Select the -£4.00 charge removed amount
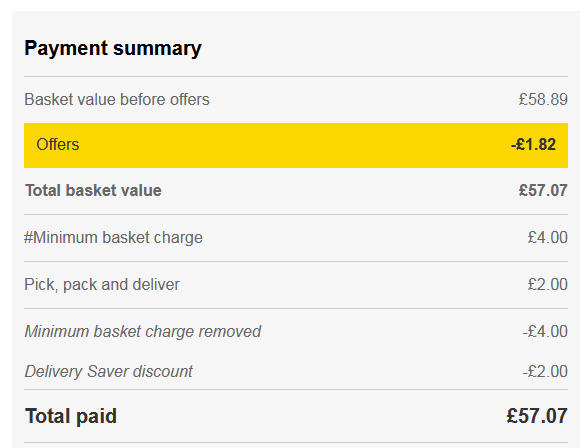The image size is (588, 448). 545,332
